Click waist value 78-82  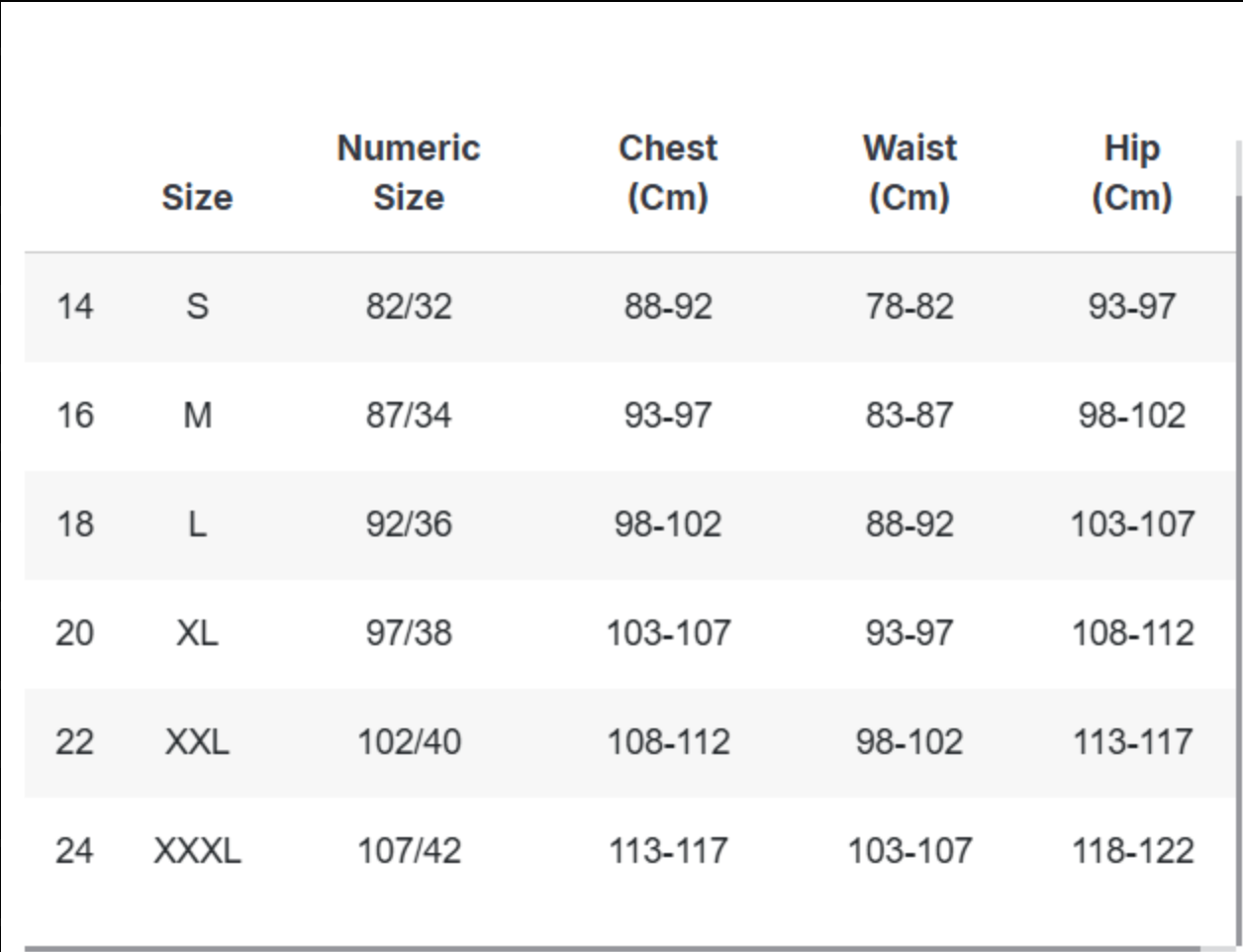click(909, 306)
